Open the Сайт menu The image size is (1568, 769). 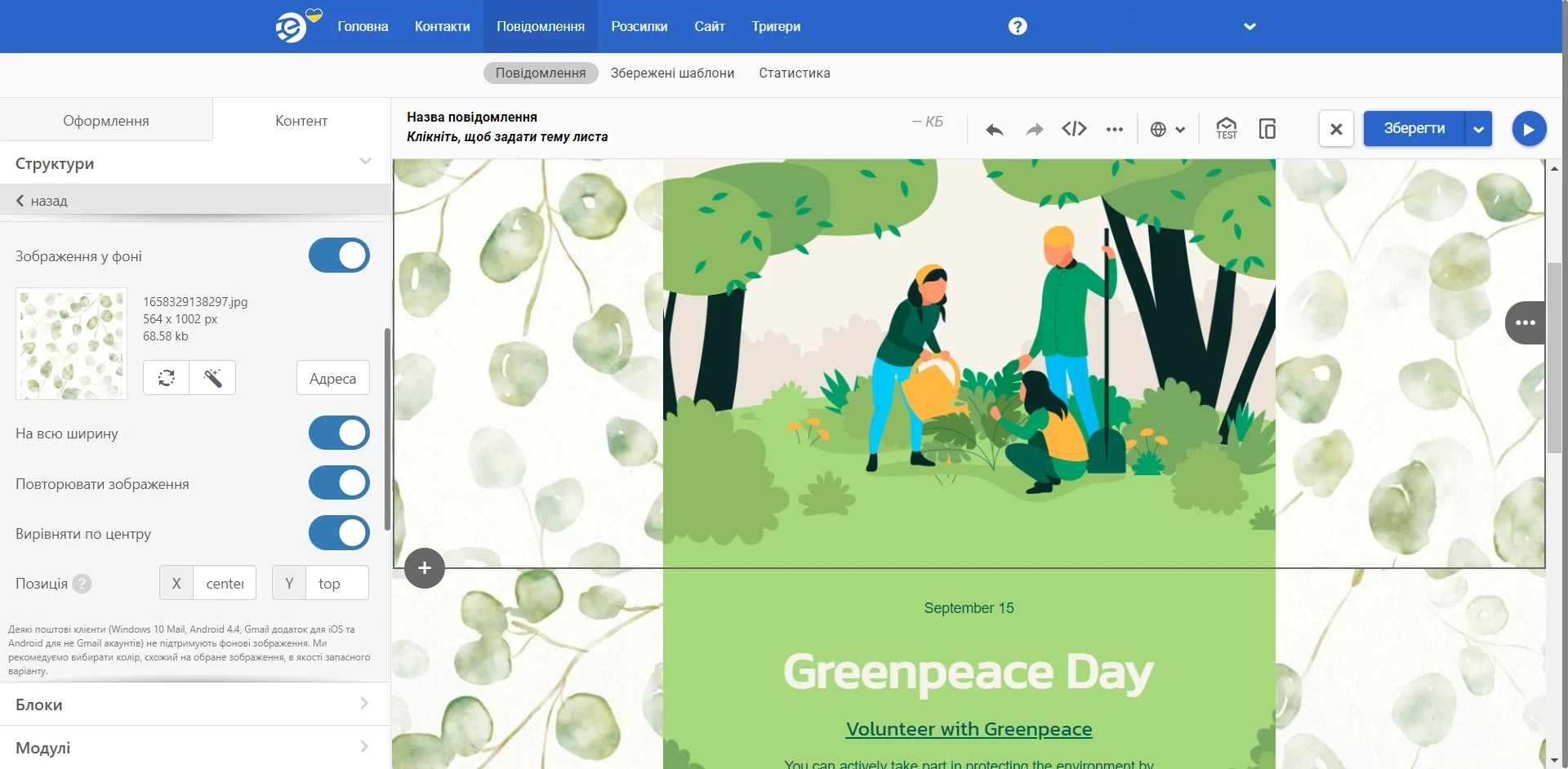710,26
